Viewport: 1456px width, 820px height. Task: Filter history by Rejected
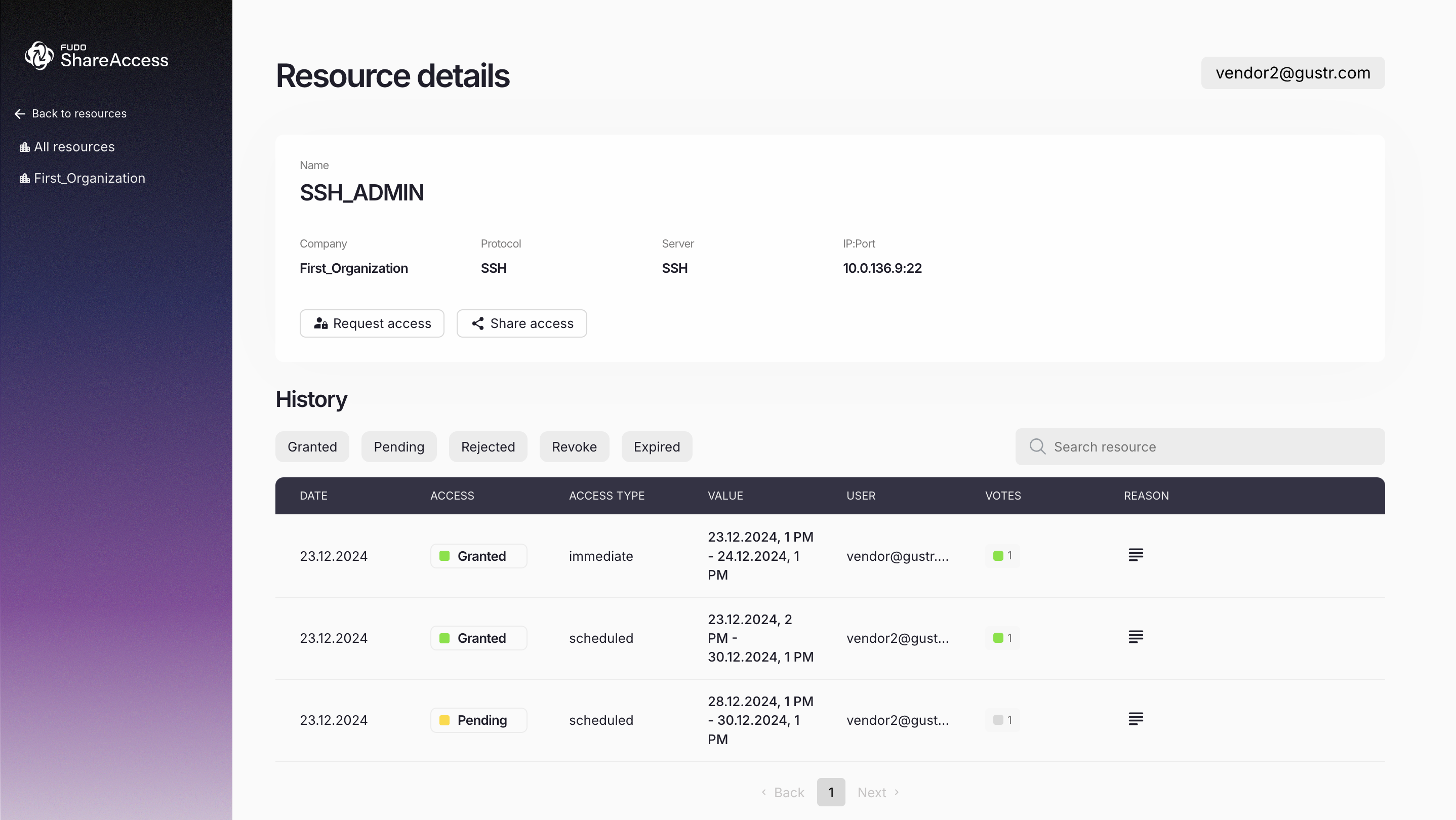488,446
